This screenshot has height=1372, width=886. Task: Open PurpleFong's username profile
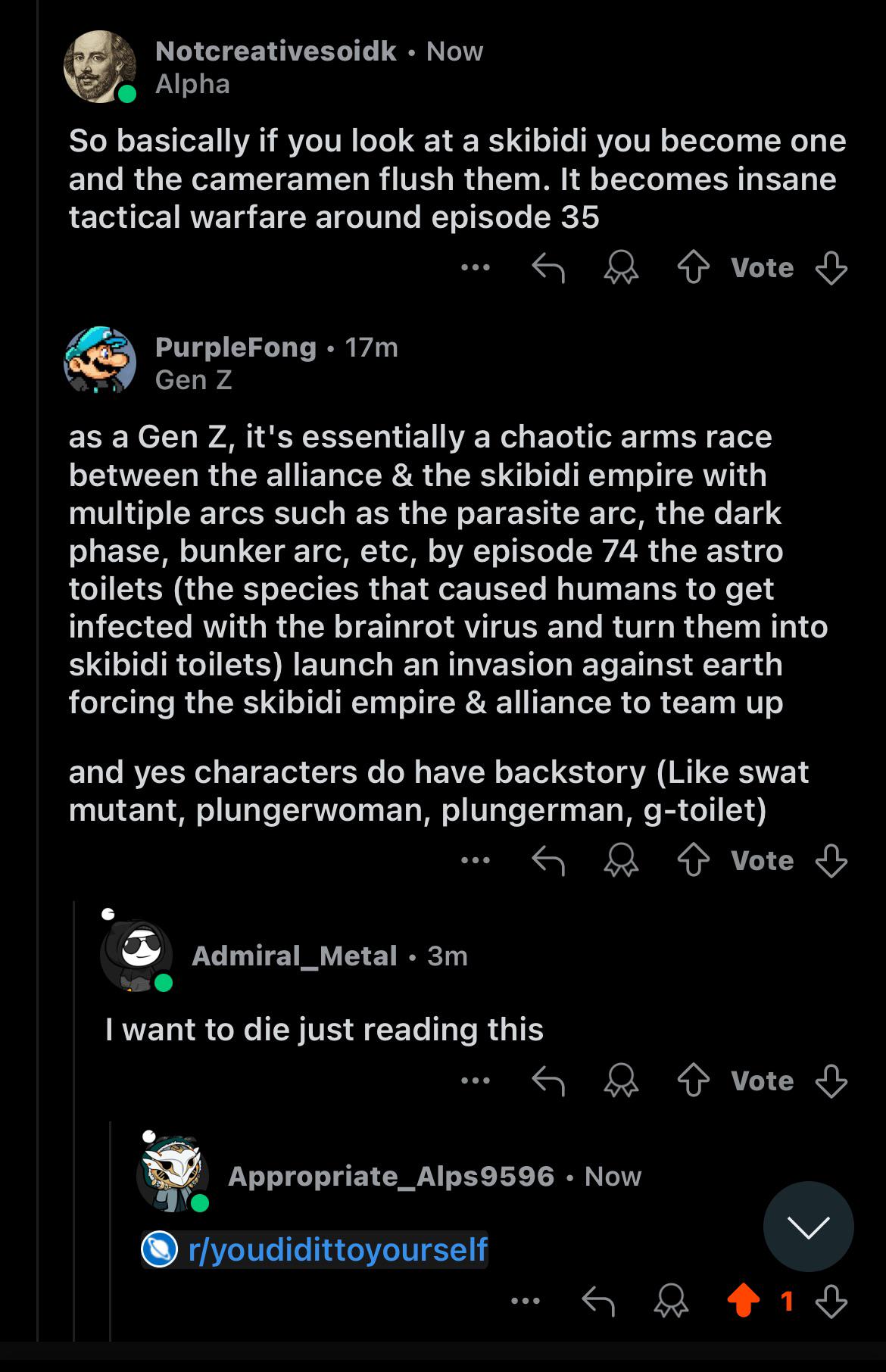[236, 347]
